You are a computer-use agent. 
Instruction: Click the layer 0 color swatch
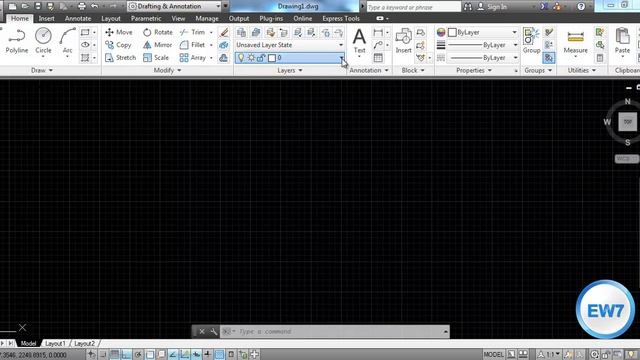coord(272,58)
